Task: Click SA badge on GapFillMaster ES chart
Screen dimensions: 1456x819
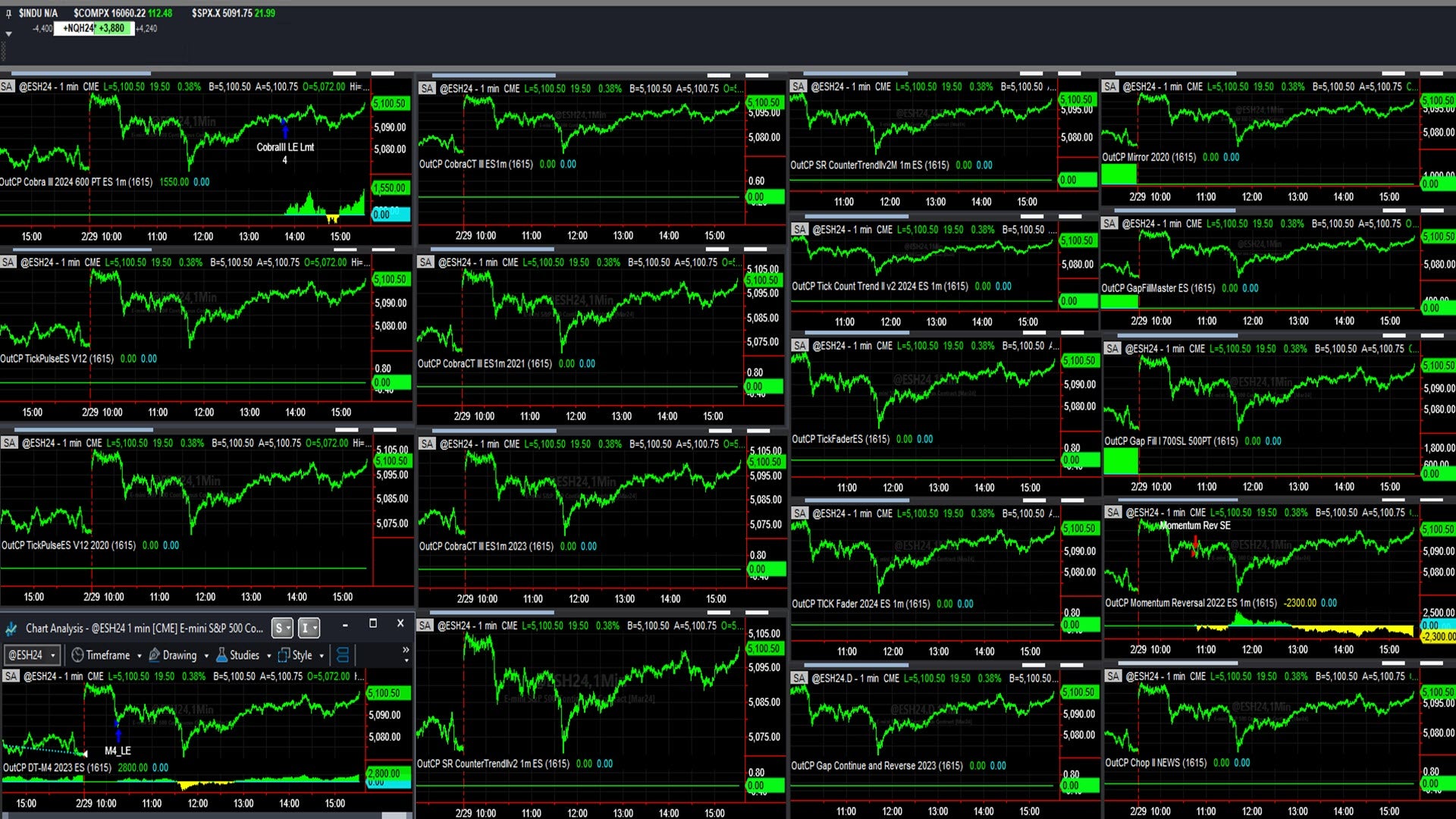Action: point(1109,224)
